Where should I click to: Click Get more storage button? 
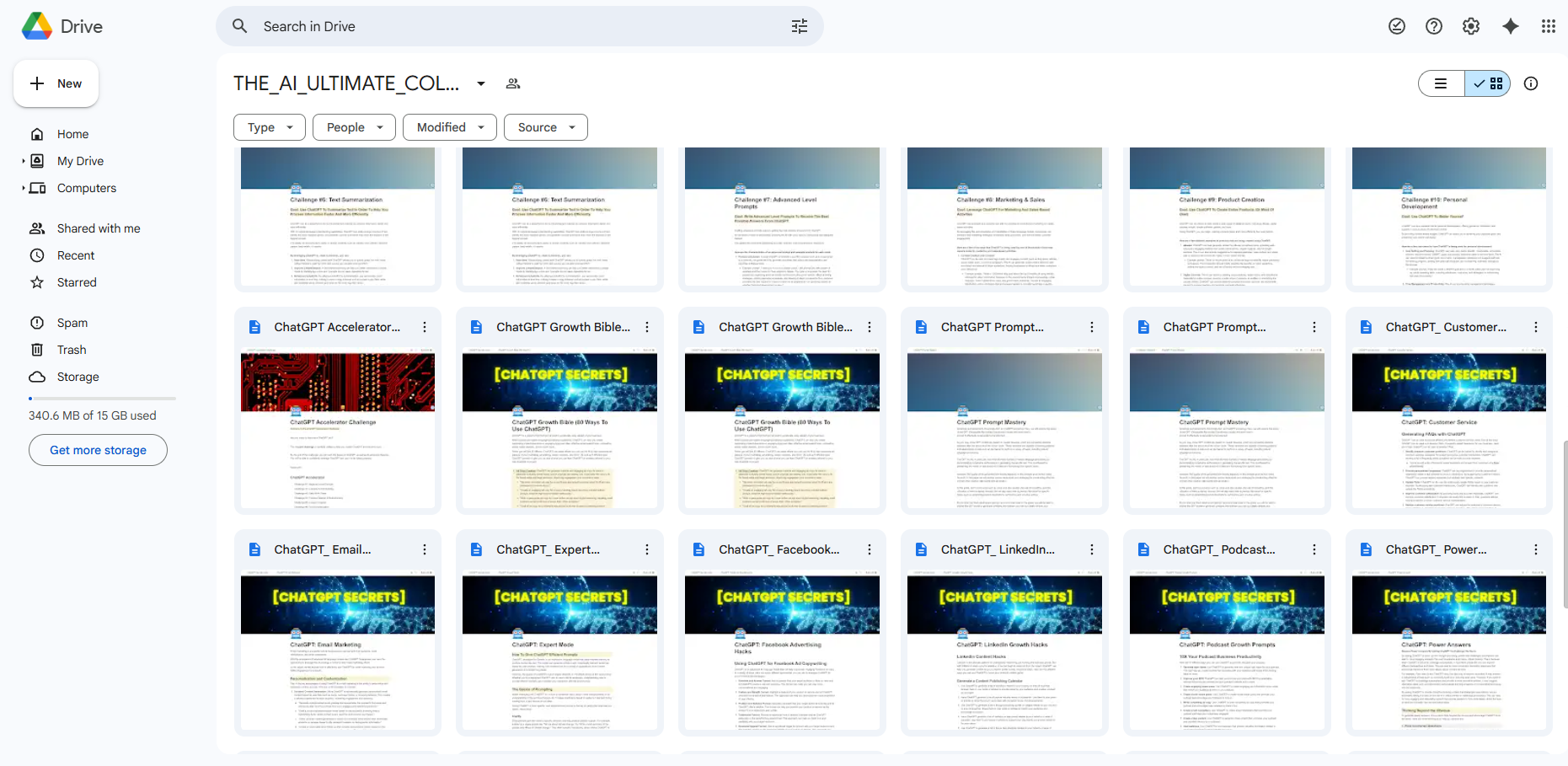[x=98, y=450]
